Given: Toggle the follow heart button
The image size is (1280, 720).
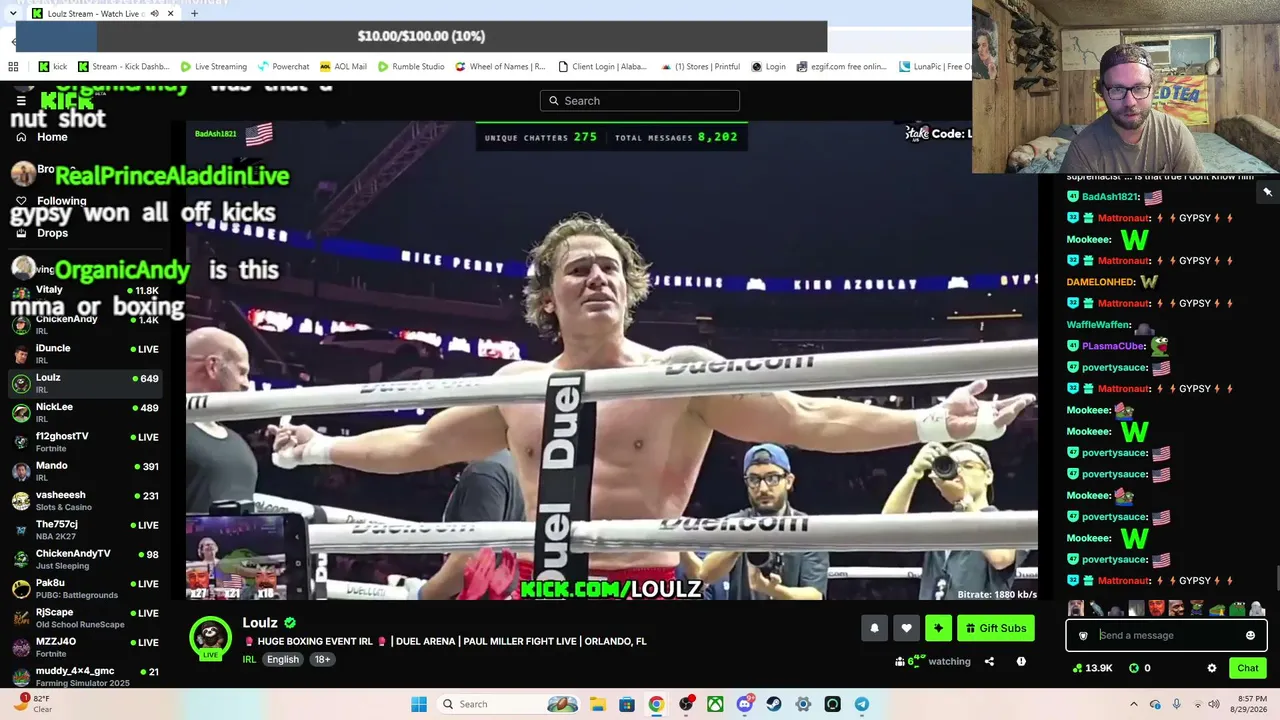Looking at the screenshot, I should (906, 628).
